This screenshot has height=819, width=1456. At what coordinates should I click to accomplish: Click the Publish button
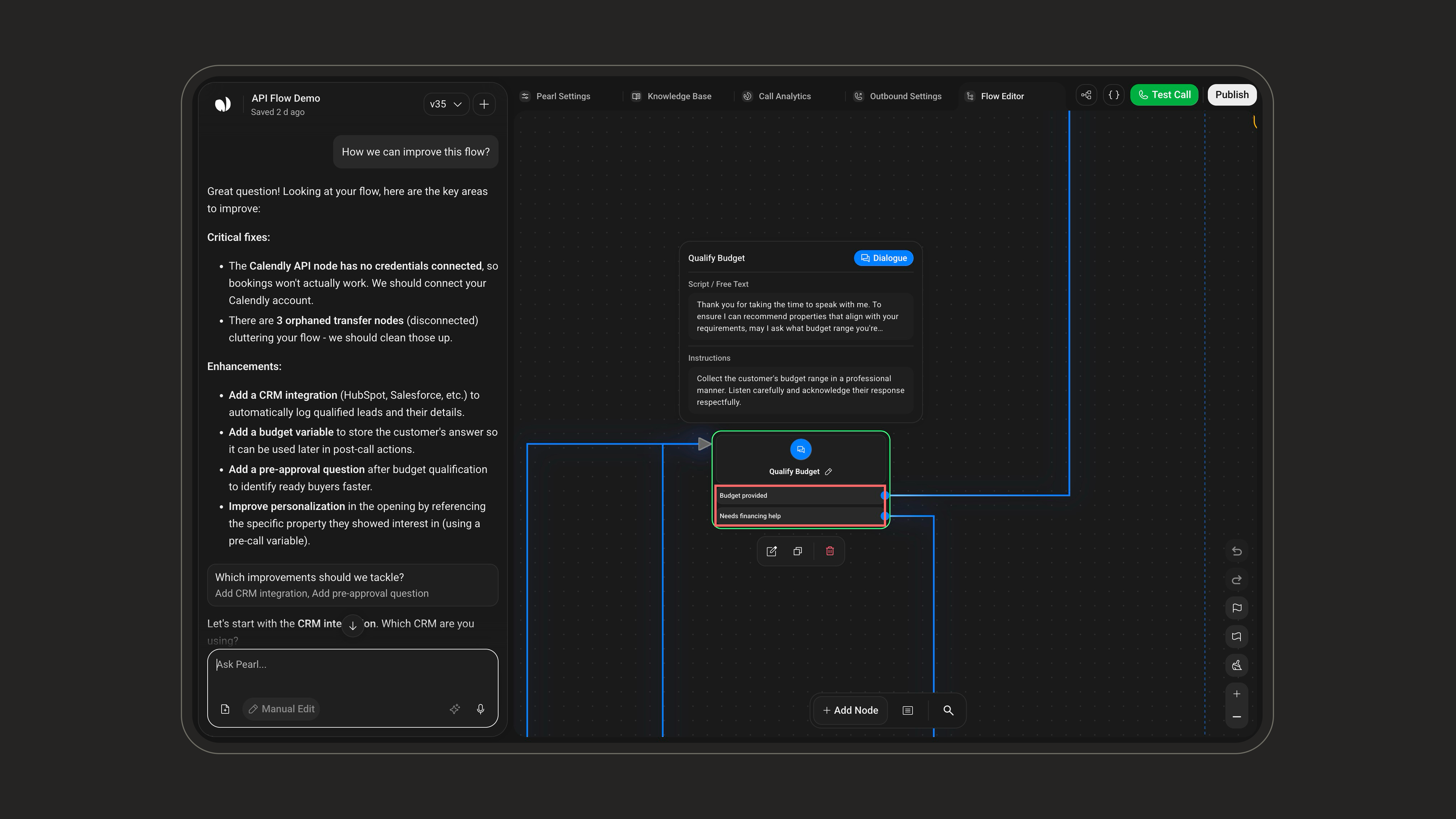click(x=1232, y=95)
